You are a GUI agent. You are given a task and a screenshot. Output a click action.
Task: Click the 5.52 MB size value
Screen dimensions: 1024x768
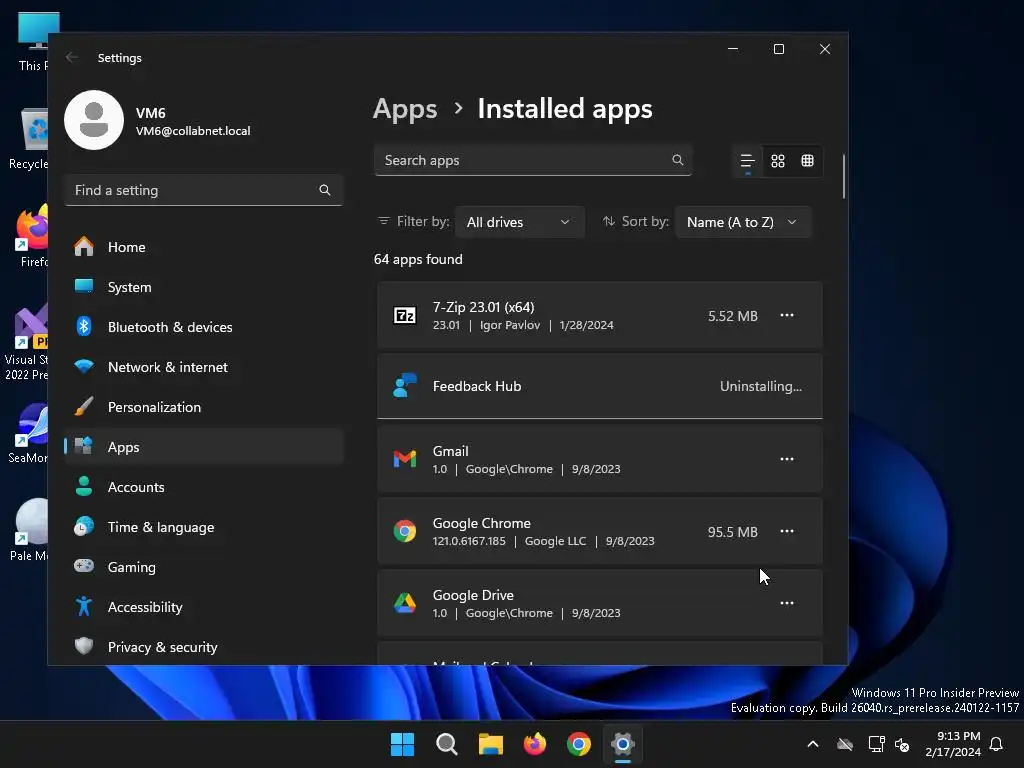[733, 316]
